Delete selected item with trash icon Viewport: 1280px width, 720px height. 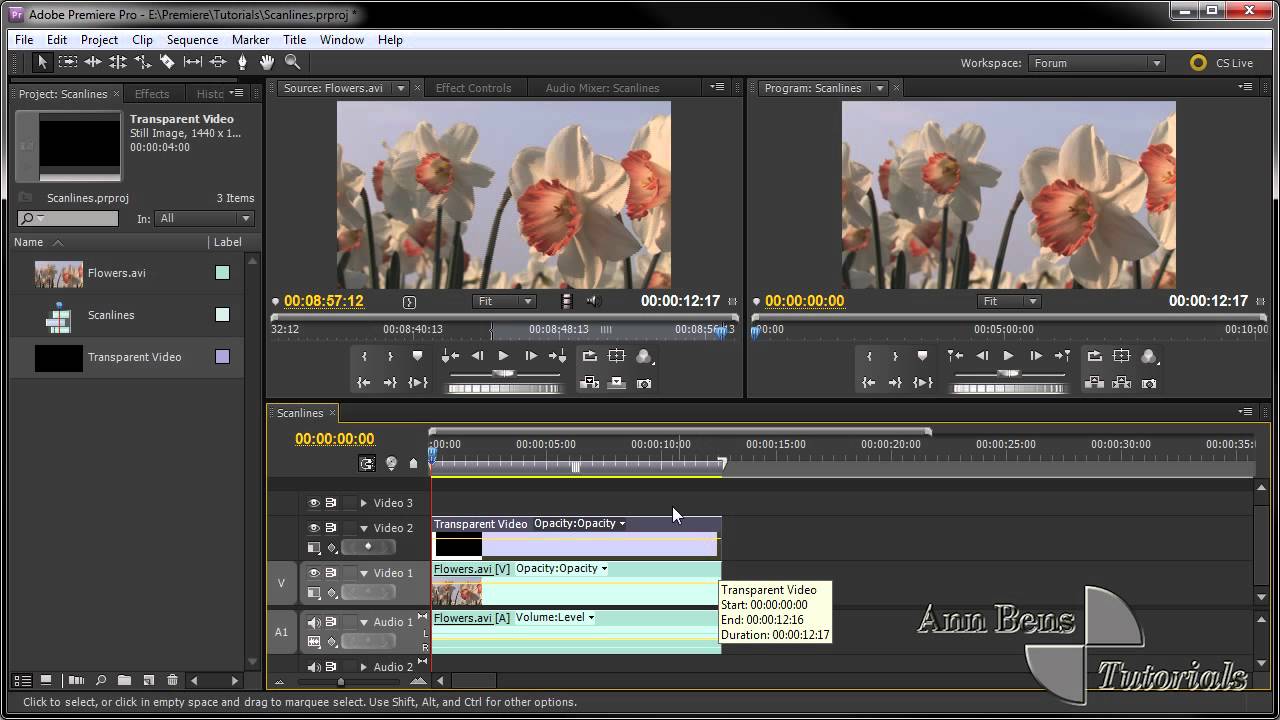point(172,681)
